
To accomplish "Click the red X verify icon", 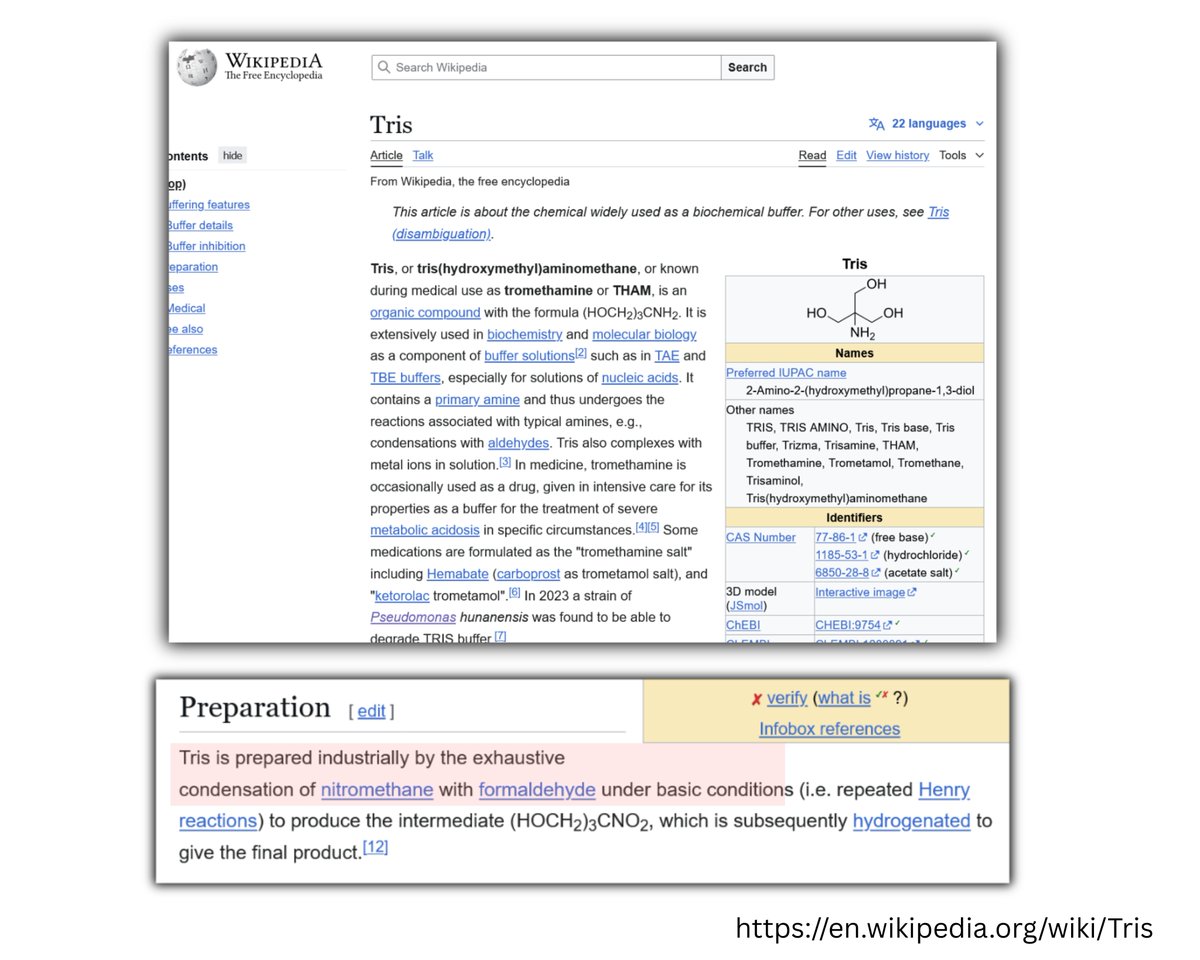I will tap(757, 699).
